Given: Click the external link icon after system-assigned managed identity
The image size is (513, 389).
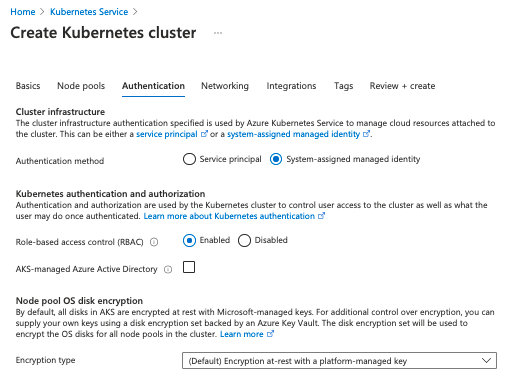Looking at the screenshot, I should click(x=366, y=134).
